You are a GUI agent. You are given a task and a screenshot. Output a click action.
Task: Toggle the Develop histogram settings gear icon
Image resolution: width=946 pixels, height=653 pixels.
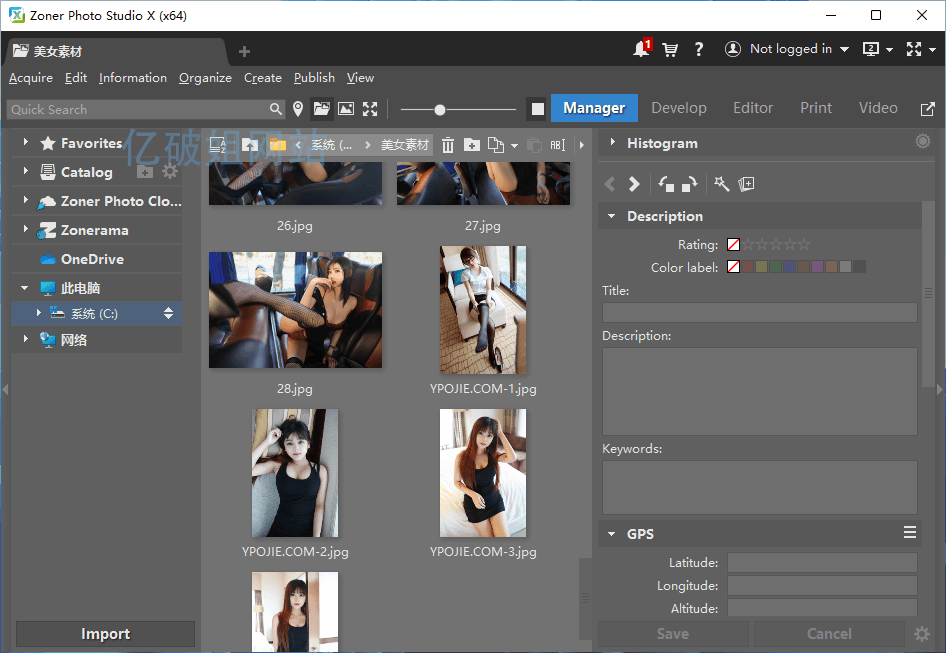coord(922,142)
